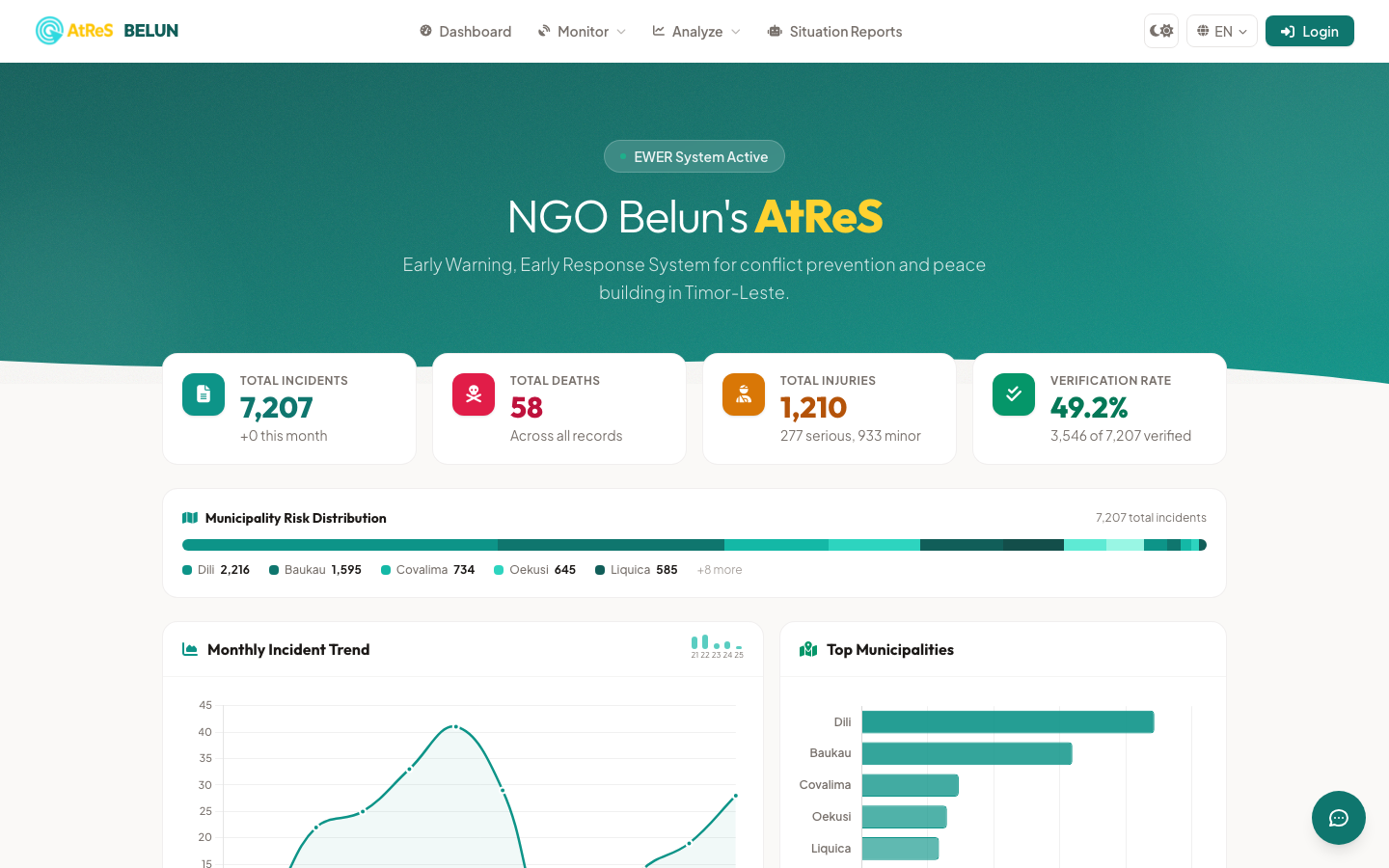Select Liquica 585 legend entry
This screenshot has width=1389, height=868.
pyautogui.click(x=637, y=570)
